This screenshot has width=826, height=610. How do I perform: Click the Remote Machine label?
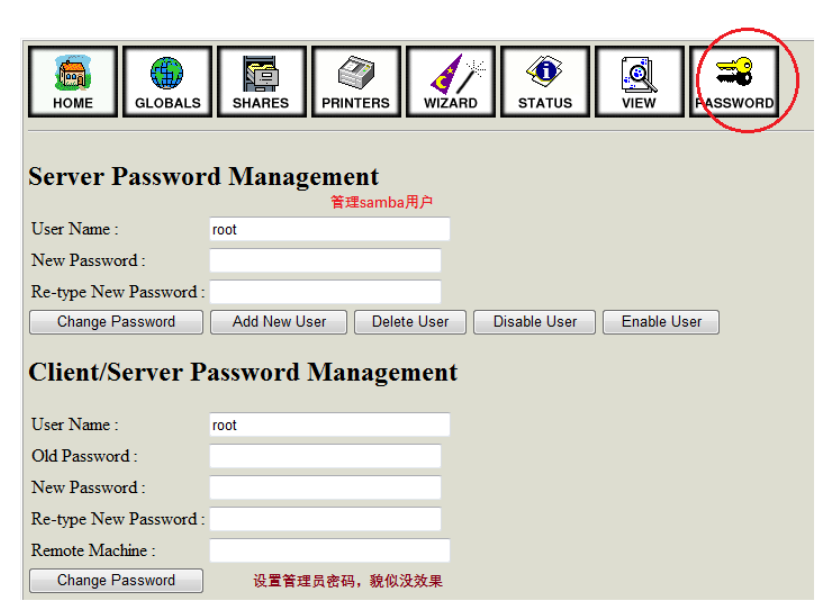coord(93,550)
